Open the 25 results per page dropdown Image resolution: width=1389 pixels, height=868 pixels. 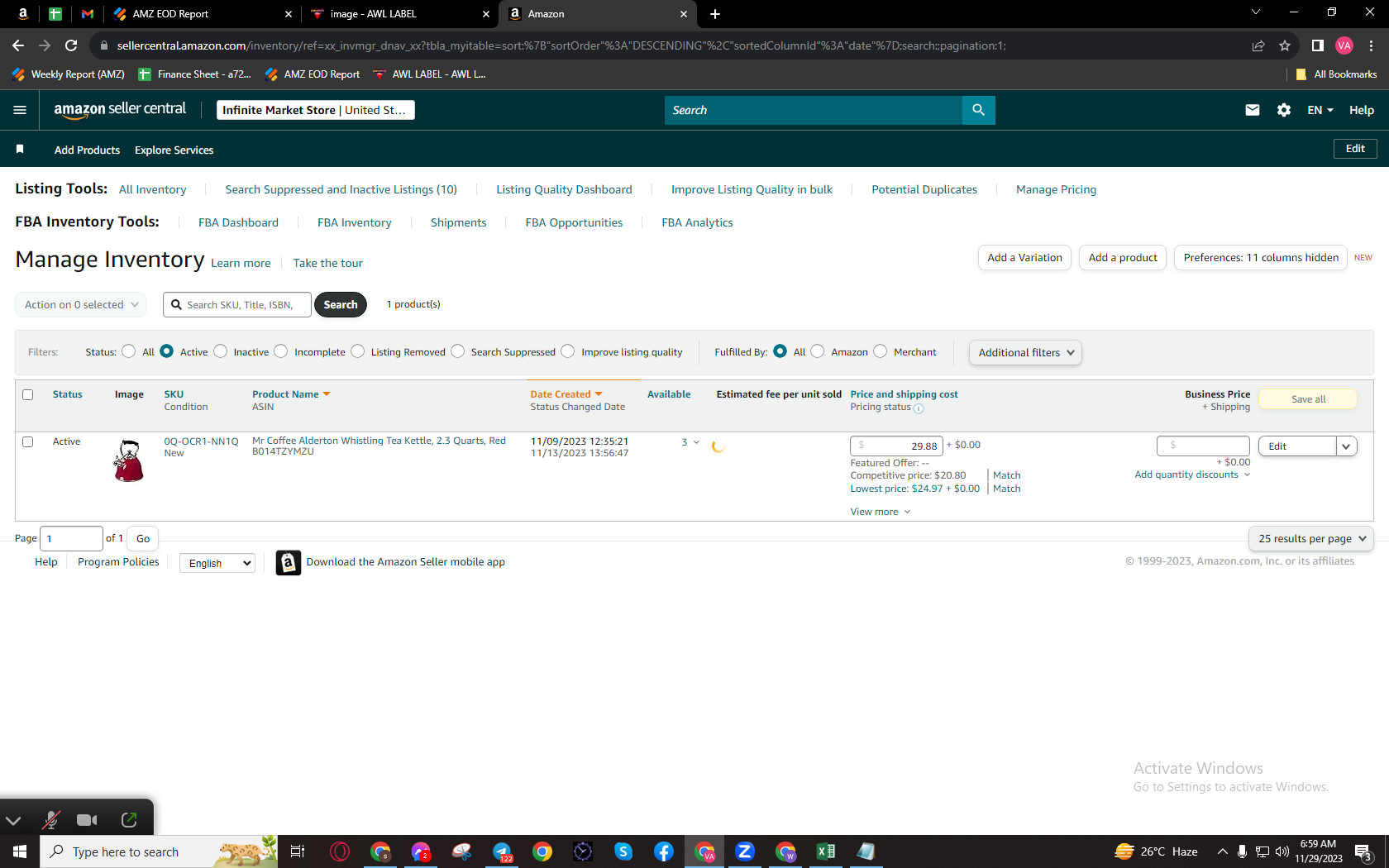click(1310, 538)
